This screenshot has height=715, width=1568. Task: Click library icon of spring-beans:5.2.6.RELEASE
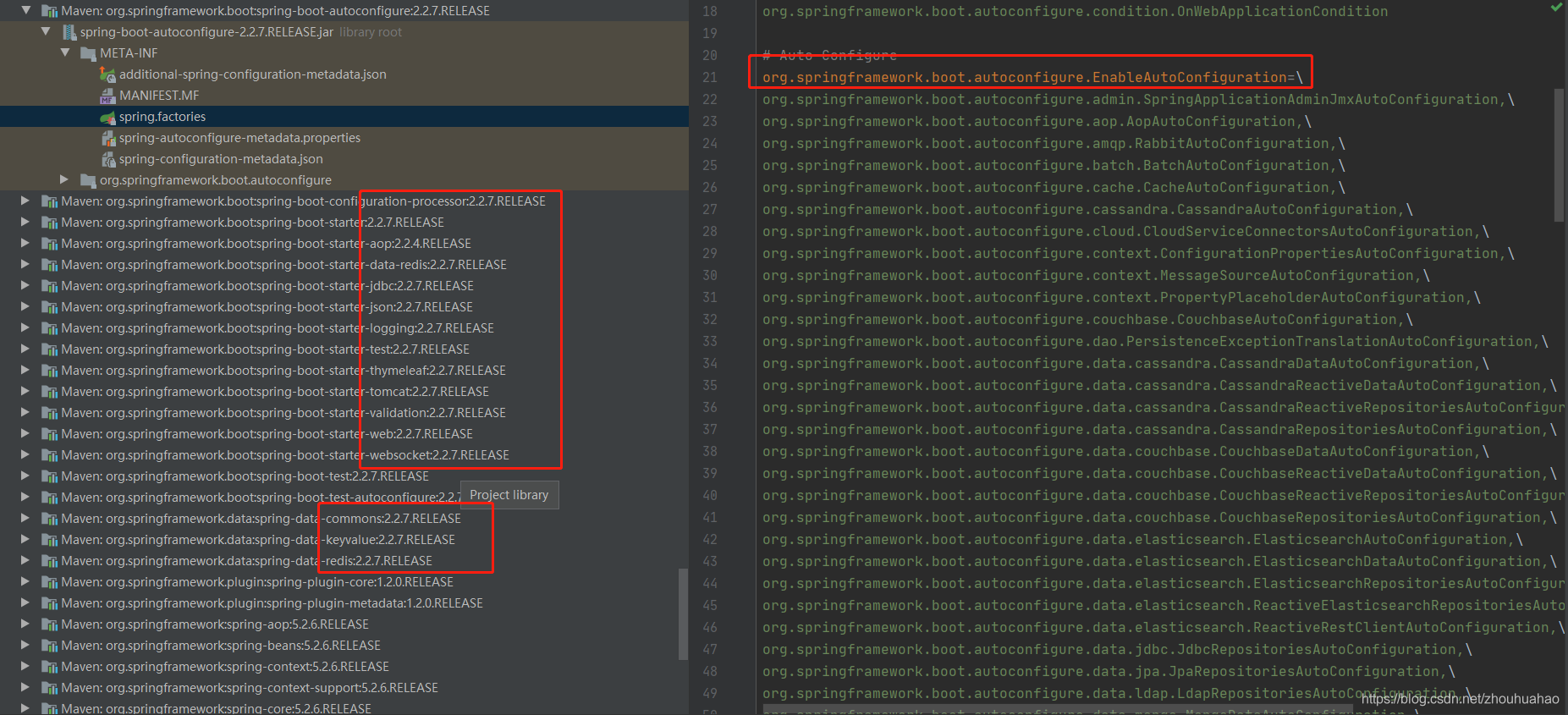(x=50, y=646)
